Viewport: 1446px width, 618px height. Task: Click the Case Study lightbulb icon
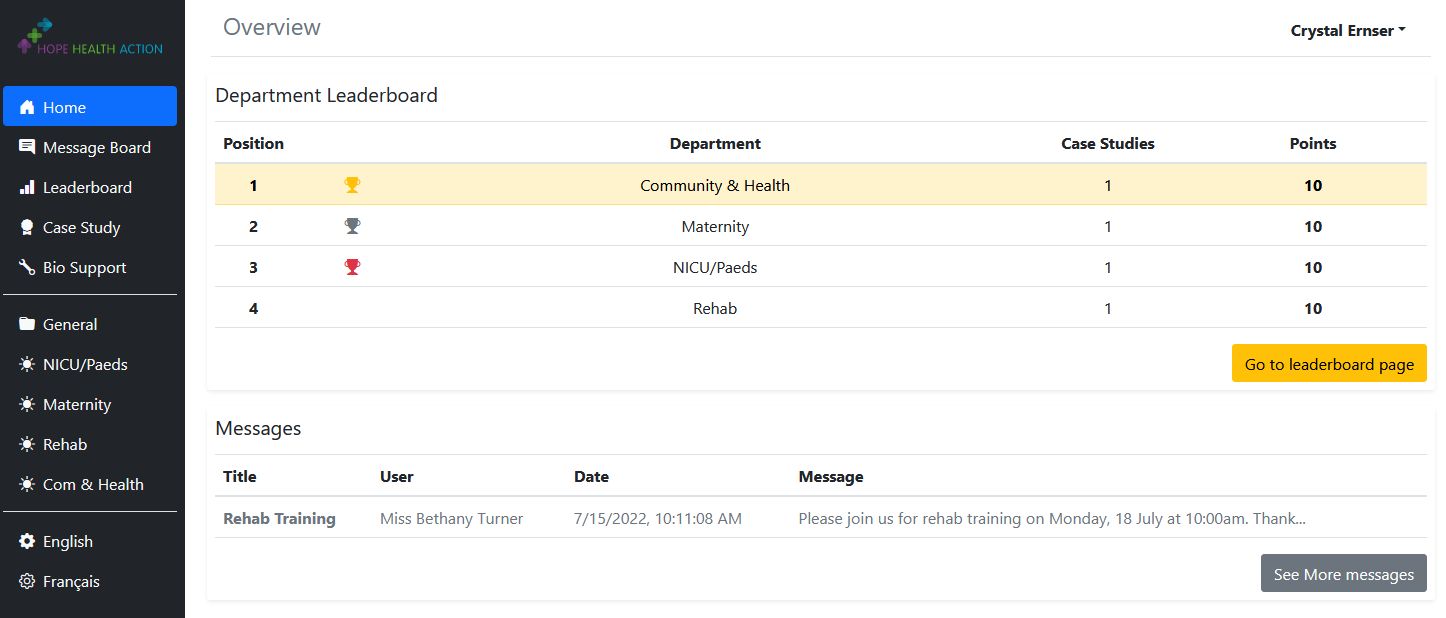click(27, 227)
